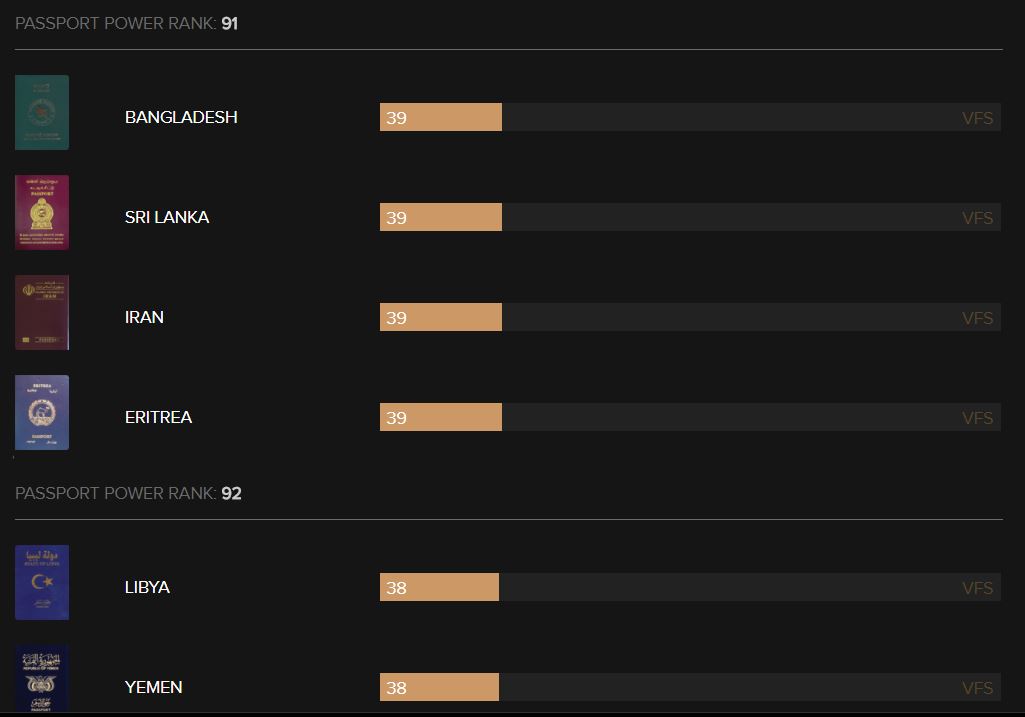1025x717 pixels.
Task: Click the VFS link in Eritrea row
Action: [x=977, y=418]
